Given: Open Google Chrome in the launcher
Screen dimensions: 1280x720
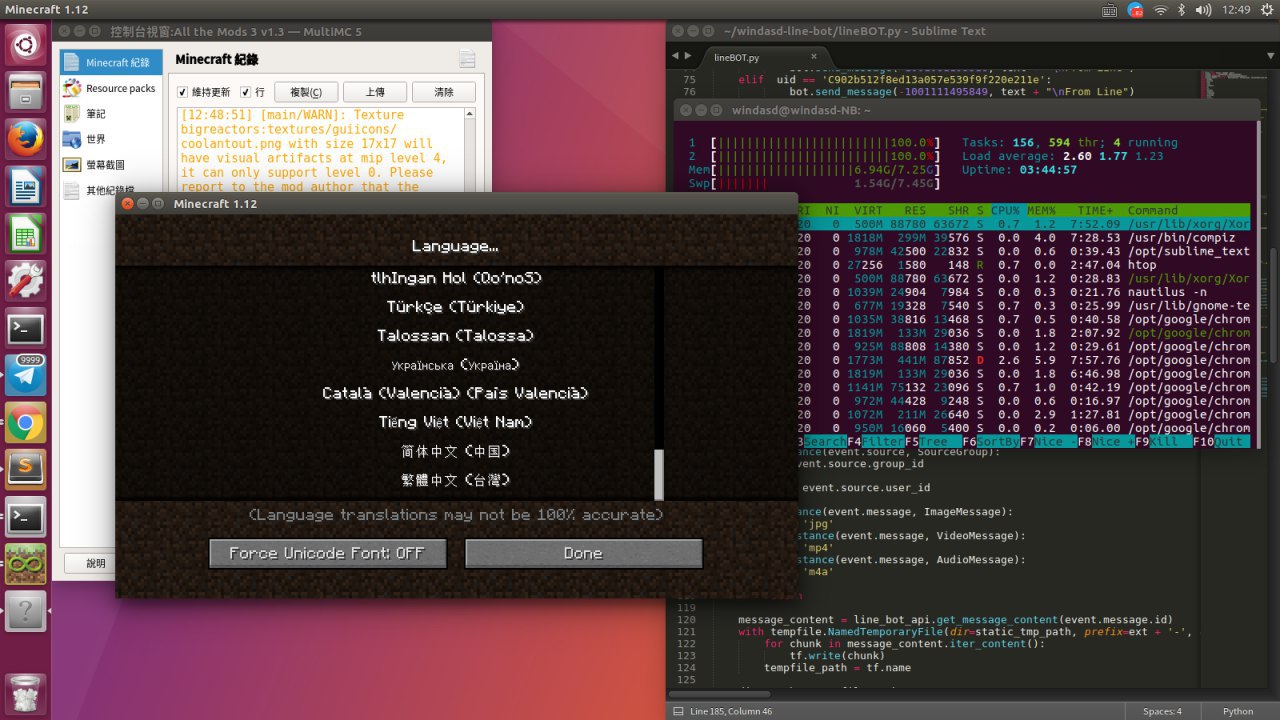Looking at the screenshot, I should [25, 425].
